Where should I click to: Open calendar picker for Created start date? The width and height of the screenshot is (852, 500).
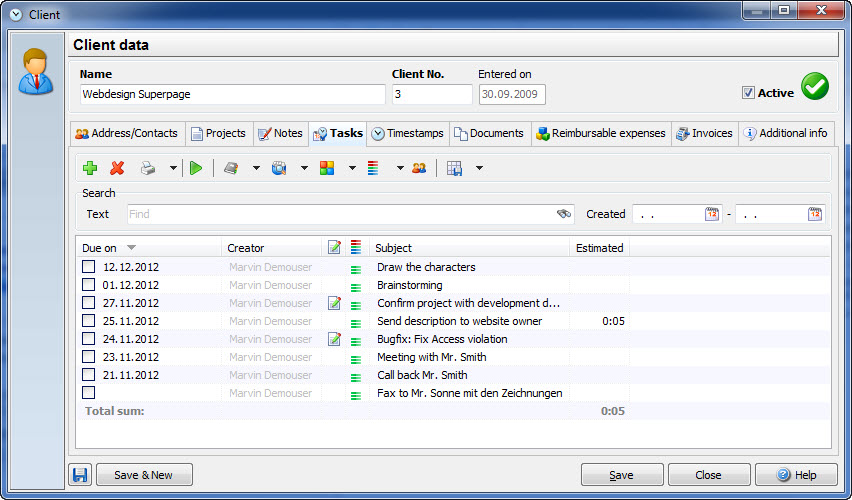pos(712,214)
